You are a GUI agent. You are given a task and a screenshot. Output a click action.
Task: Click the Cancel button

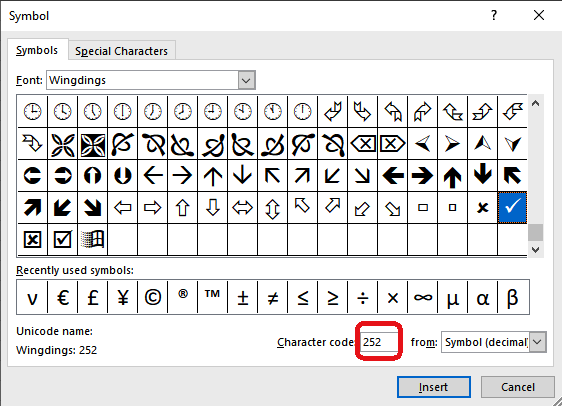pos(518,387)
